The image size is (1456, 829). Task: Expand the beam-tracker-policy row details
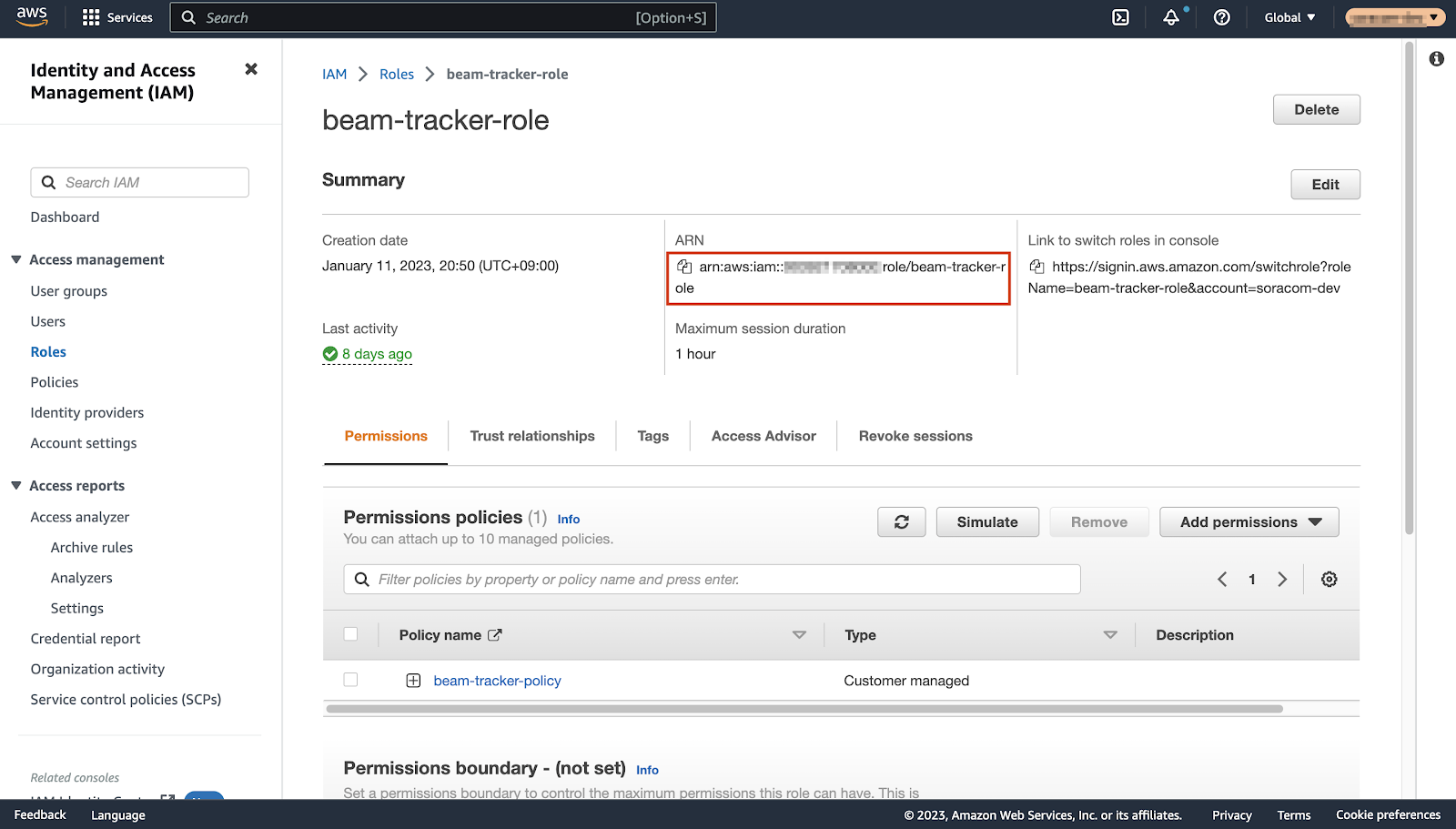(x=413, y=681)
